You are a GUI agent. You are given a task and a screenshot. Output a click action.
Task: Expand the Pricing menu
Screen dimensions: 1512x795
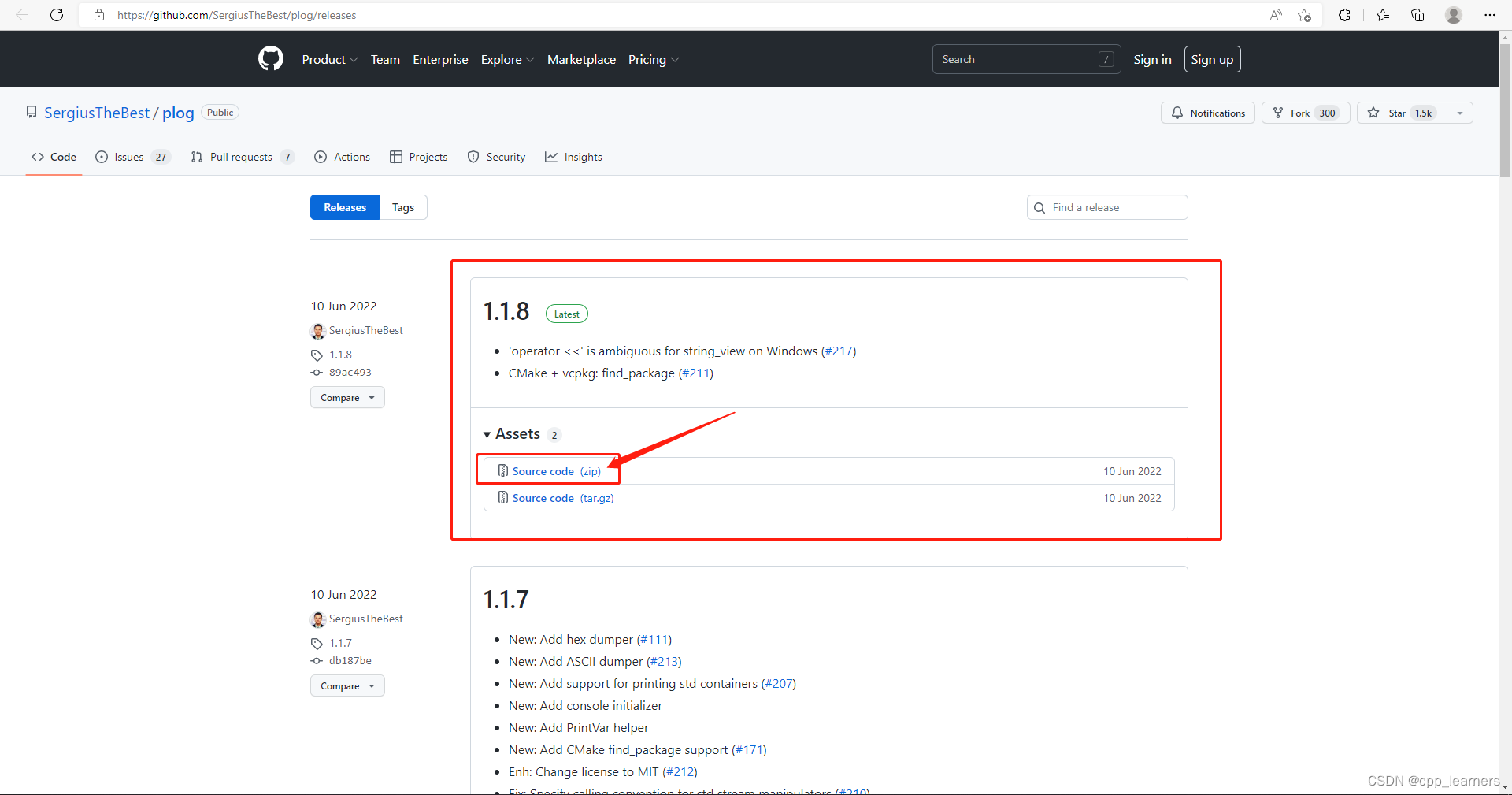(654, 59)
